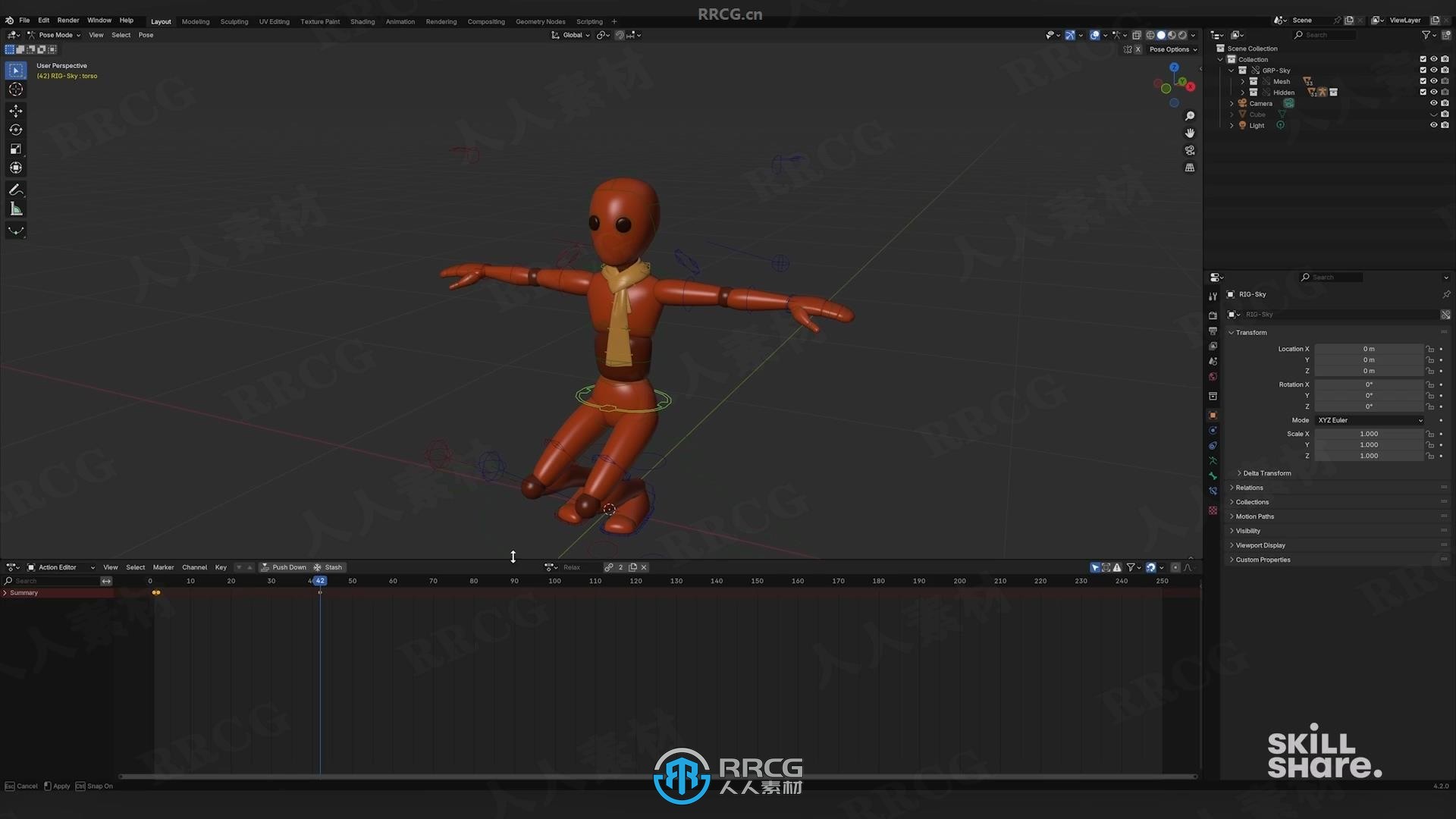
Task: Switch to the Sculpting workspace tab
Action: (x=234, y=21)
